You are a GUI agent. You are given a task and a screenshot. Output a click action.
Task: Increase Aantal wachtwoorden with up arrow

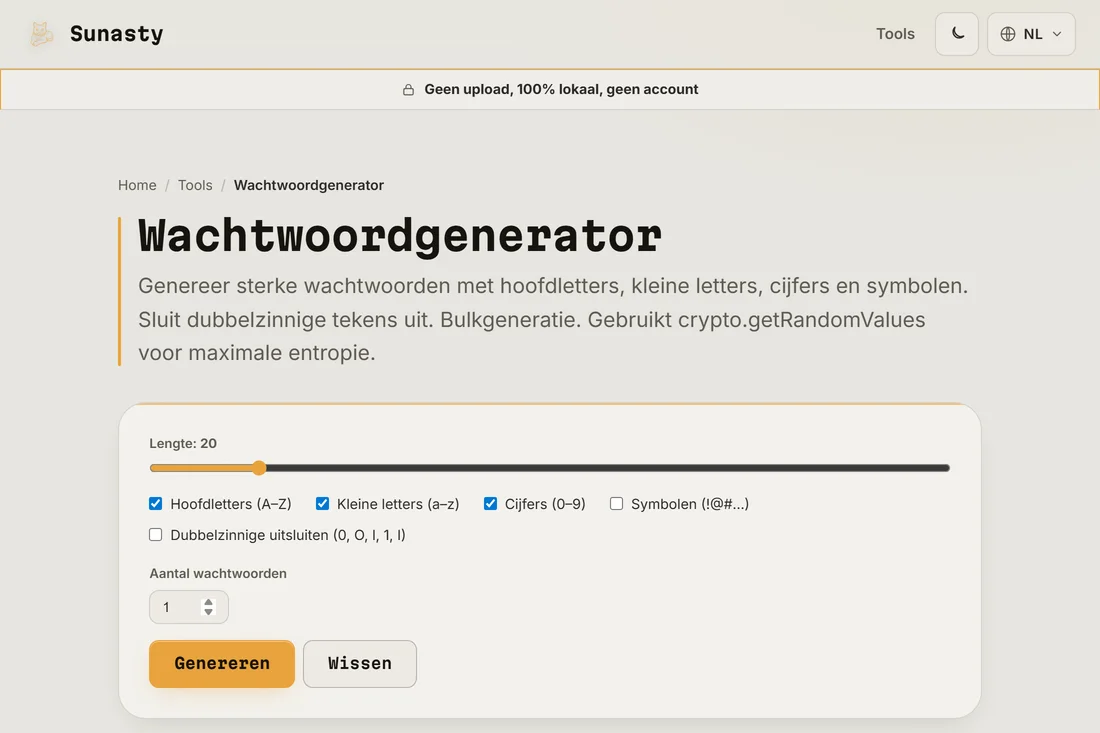click(x=208, y=603)
